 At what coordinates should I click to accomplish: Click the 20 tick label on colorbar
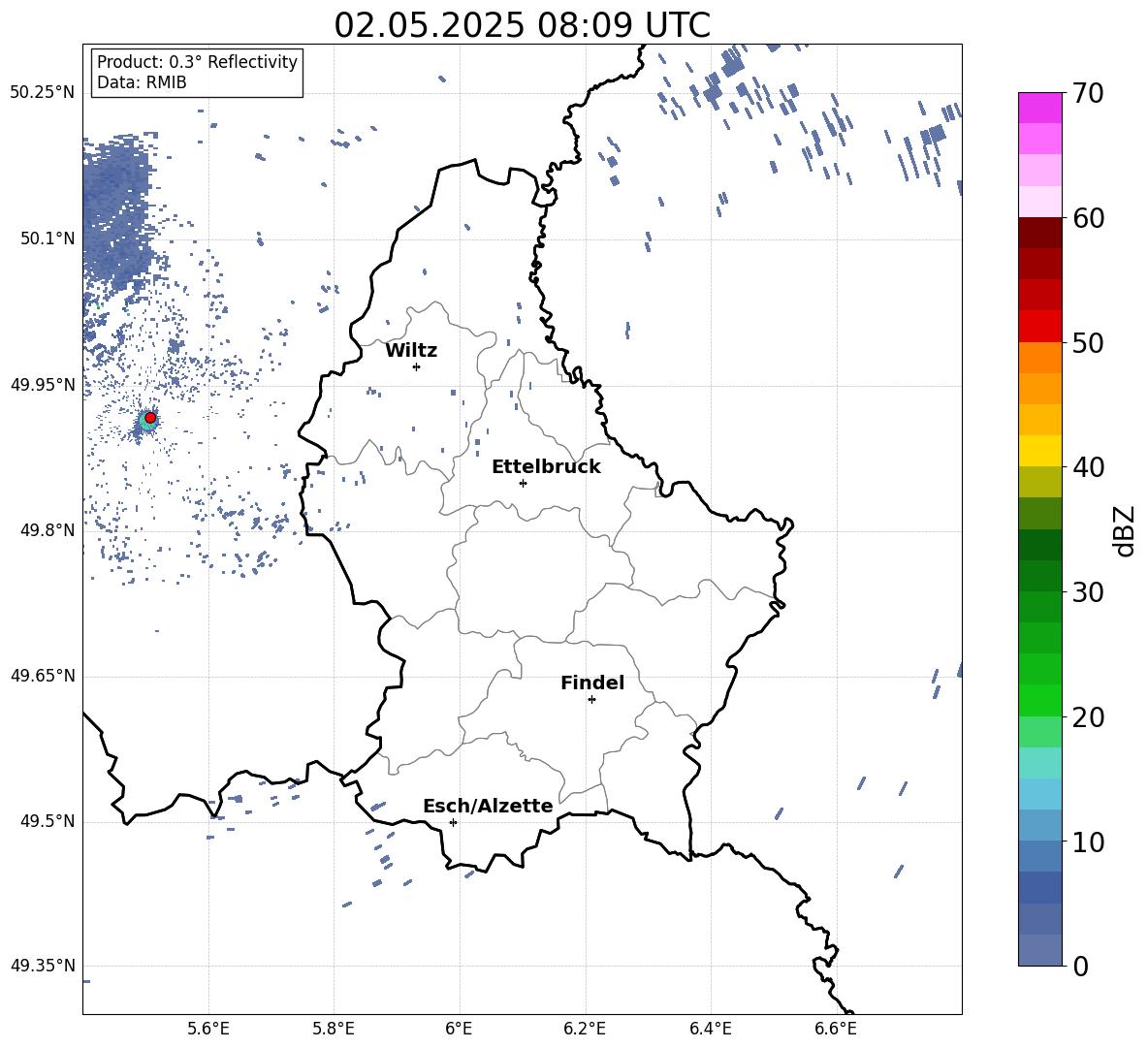(1088, 717)
